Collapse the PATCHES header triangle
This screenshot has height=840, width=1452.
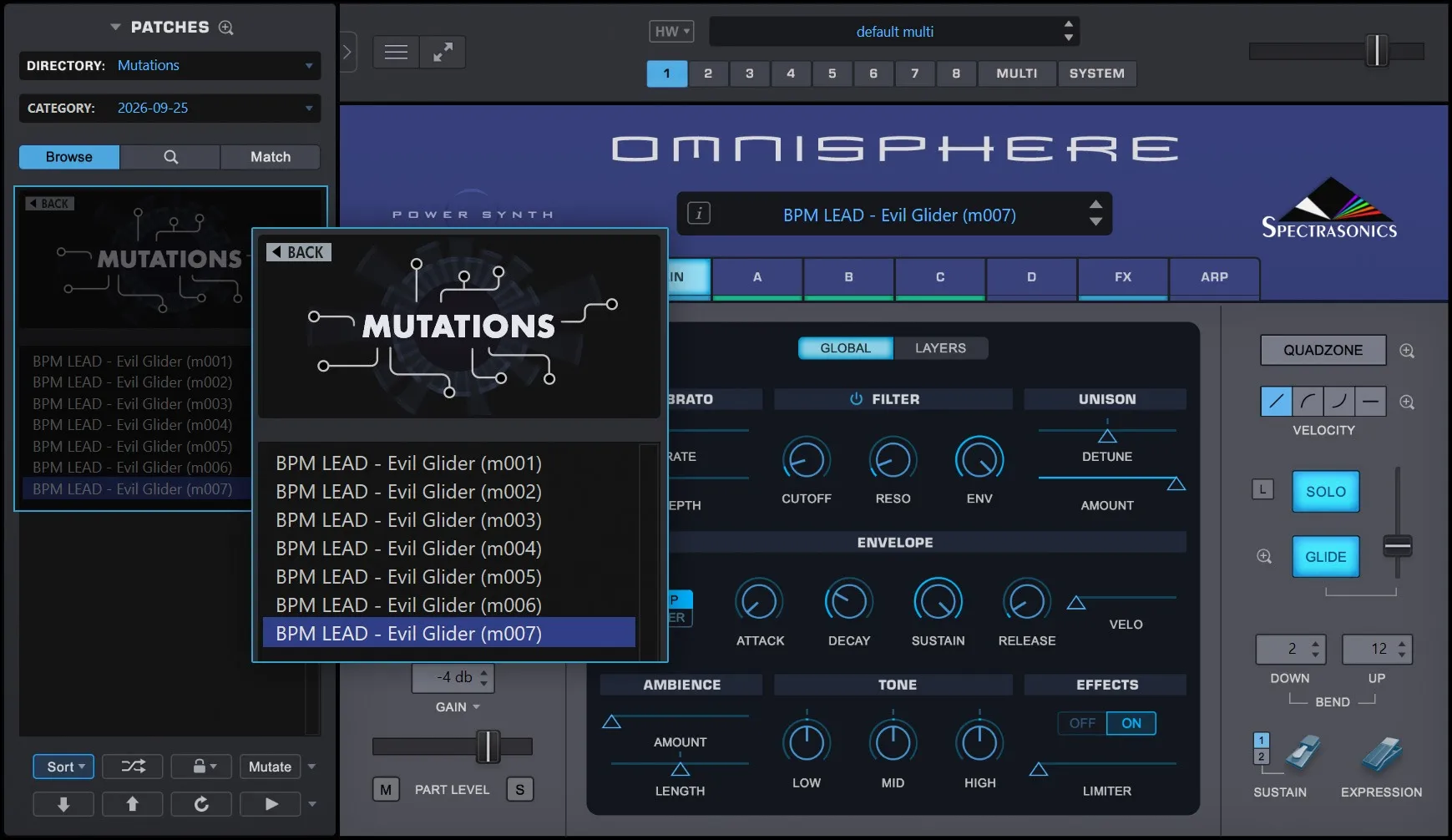click(115, 28)
